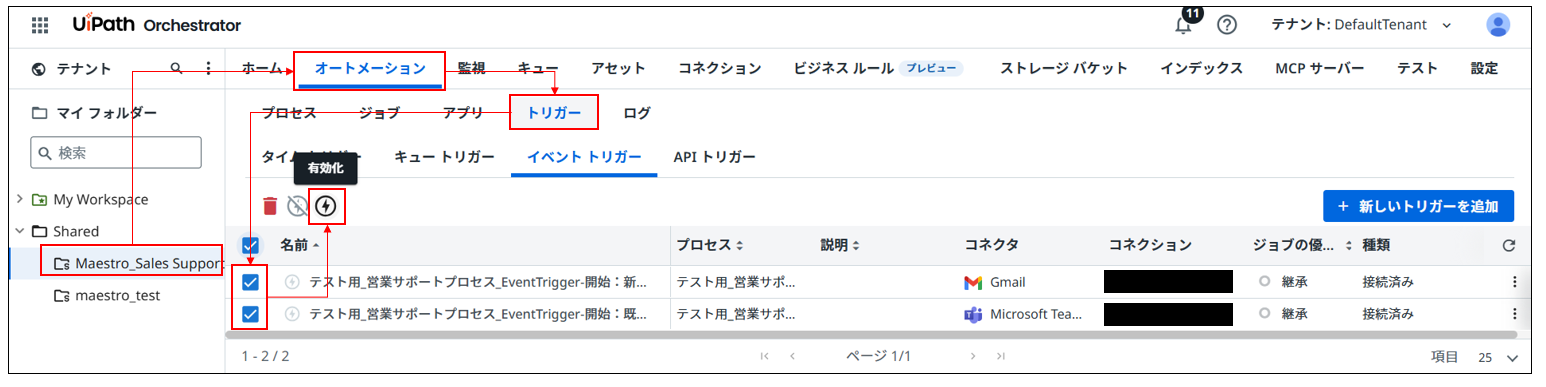
Task: Open the ストレージ バケット tab
Action: pyautogui.click(x=1064, y=68)
